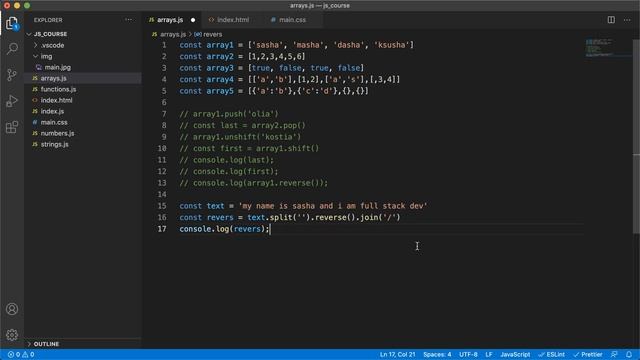Click the code minimap preview
Image resolution: width=640 pixels, height=360 pixels.
(608, 48)
